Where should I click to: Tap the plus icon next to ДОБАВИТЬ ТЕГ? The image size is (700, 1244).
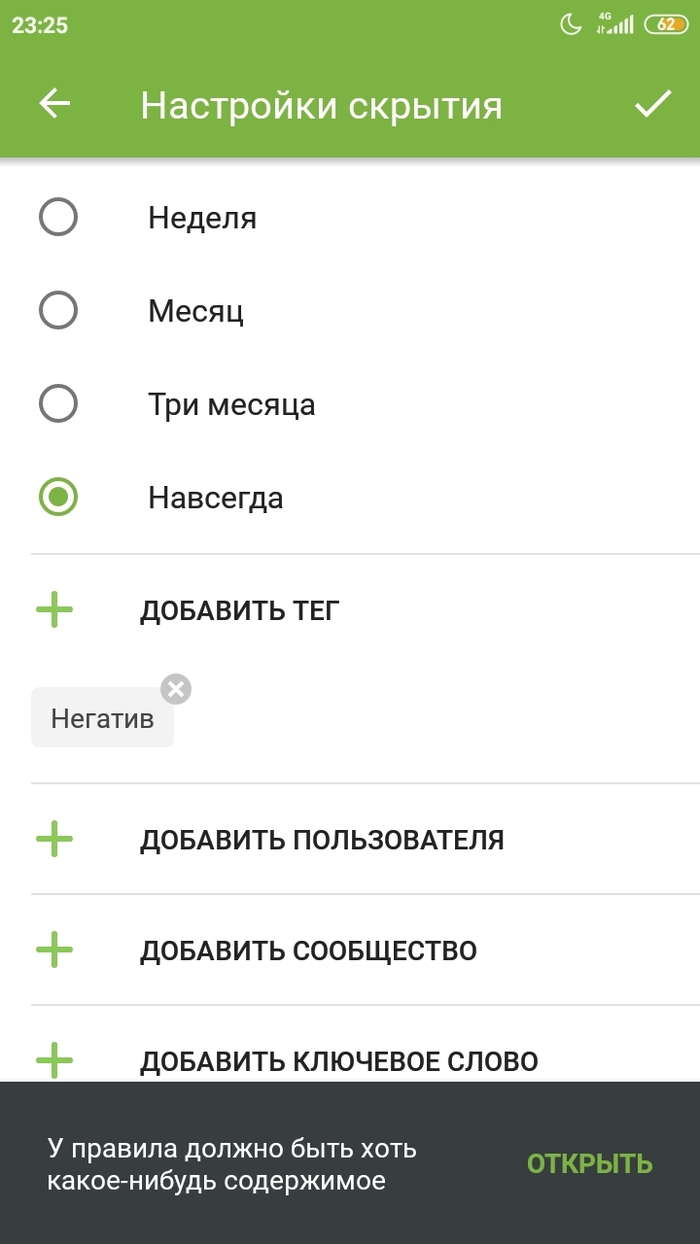click(57, 609)
